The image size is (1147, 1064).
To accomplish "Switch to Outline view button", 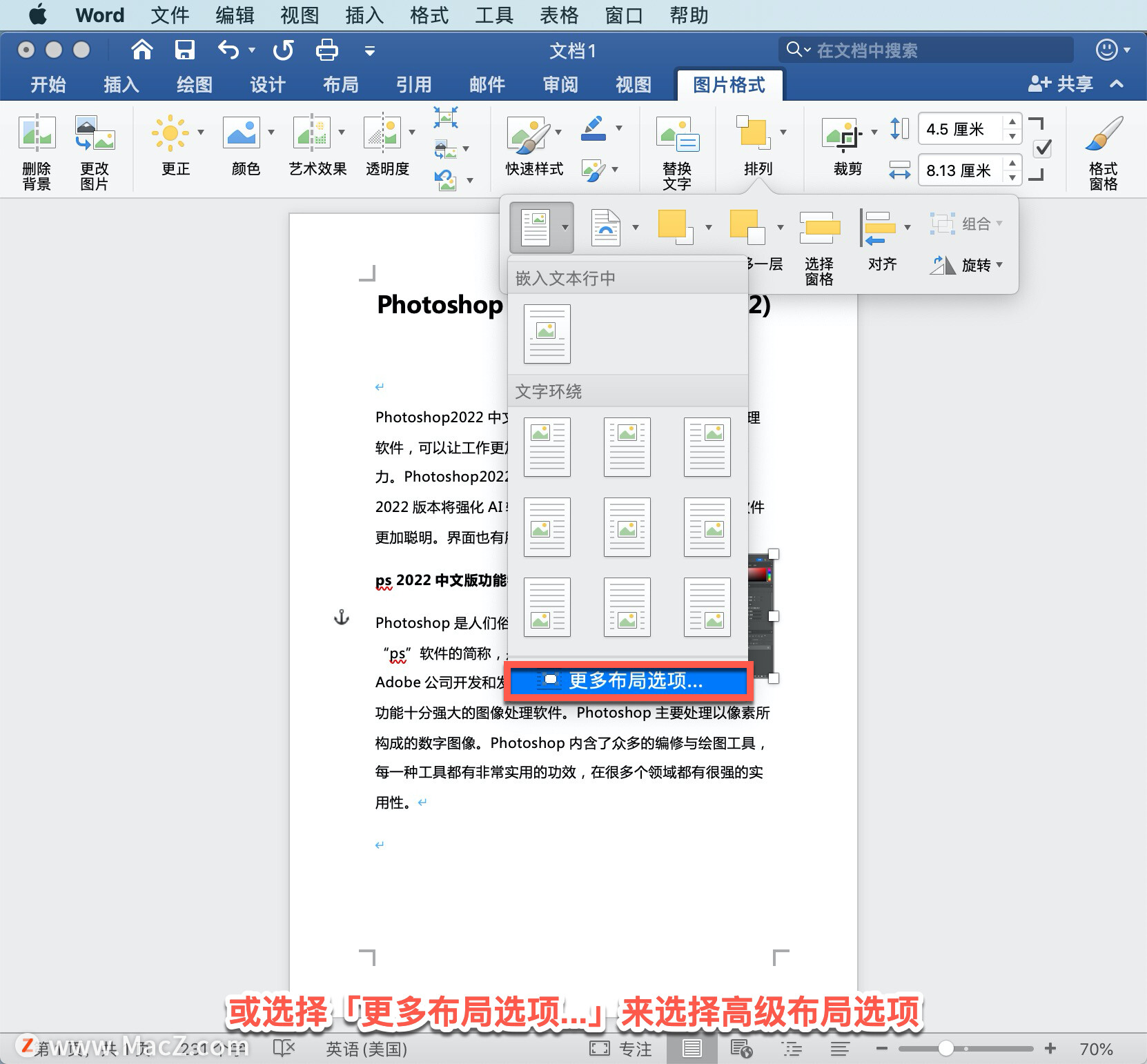I will [x=791, y=1049].
